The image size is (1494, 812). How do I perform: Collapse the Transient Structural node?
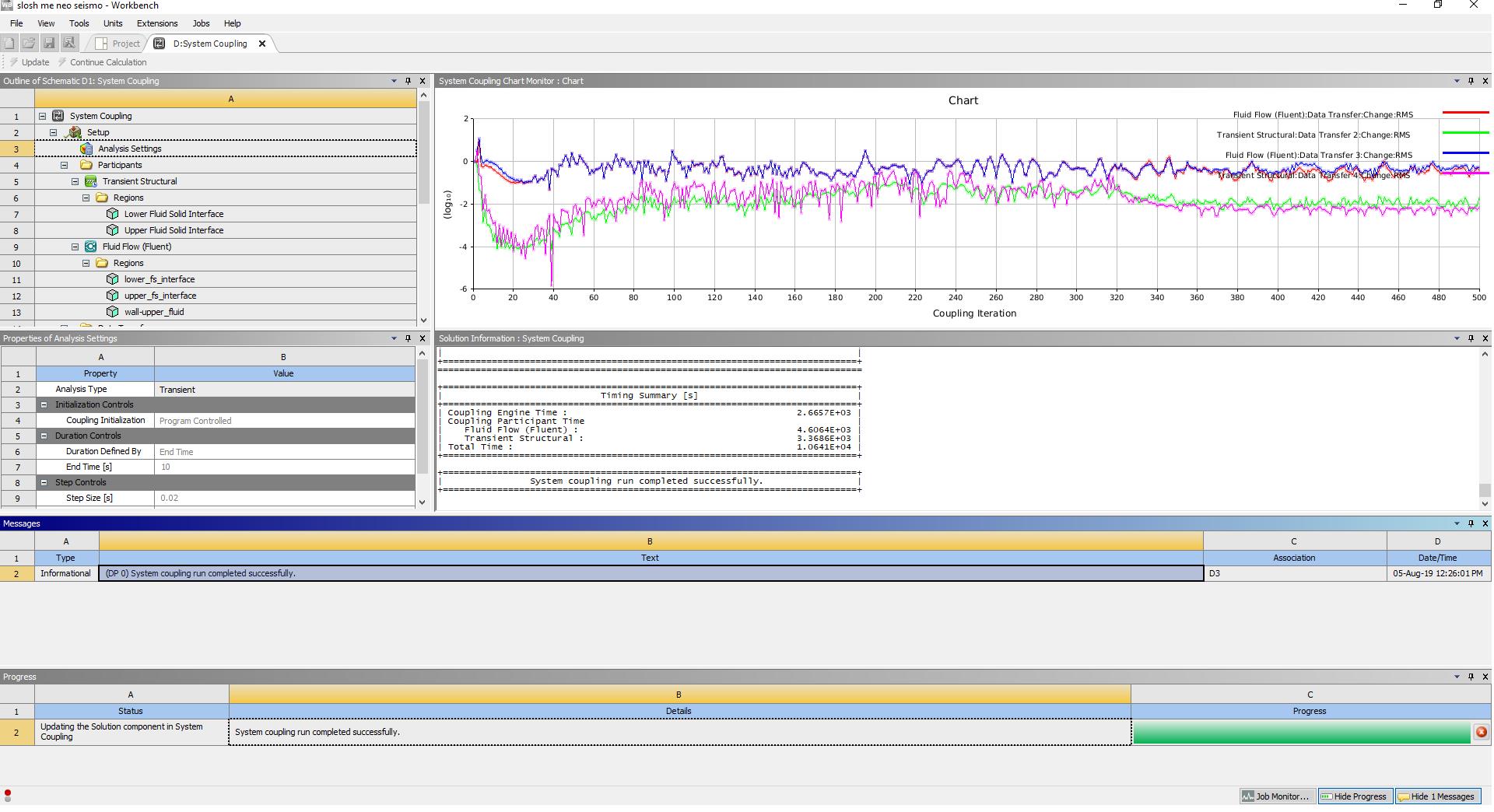(x=75, y=181)
